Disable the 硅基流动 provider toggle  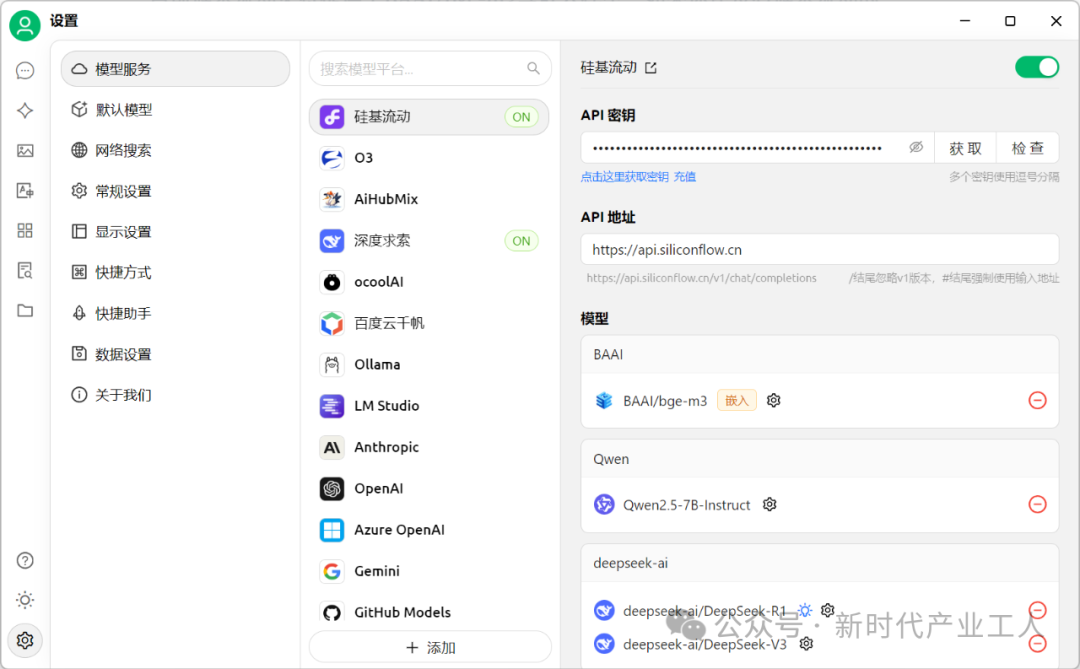[x=1037, y=68]
